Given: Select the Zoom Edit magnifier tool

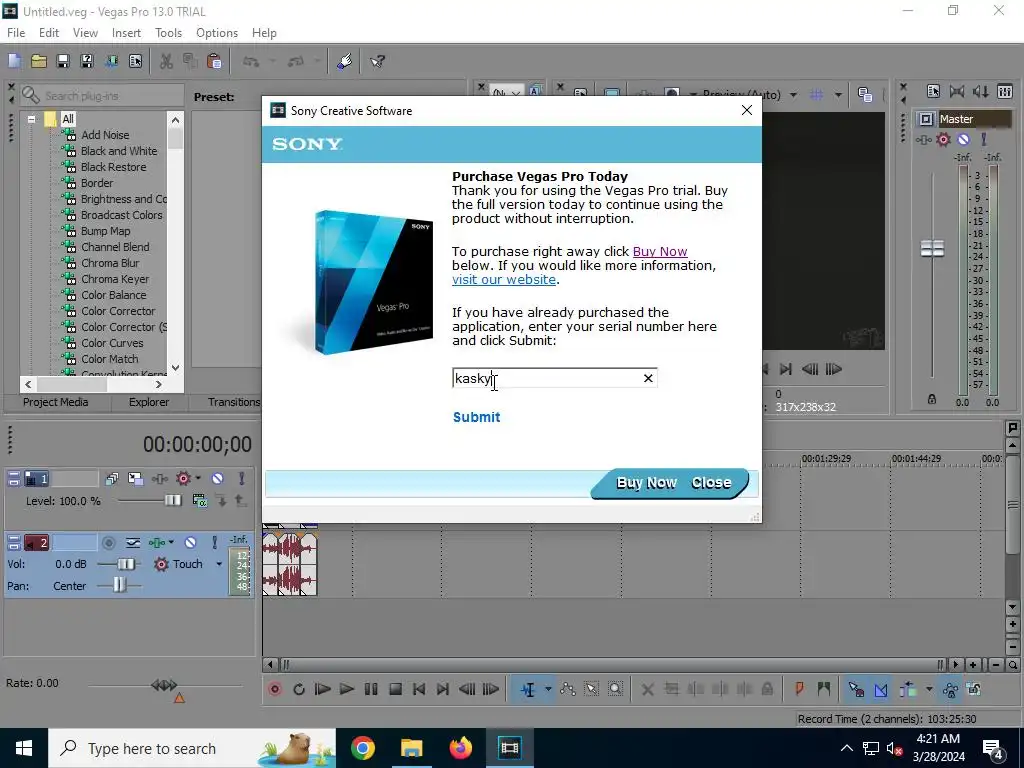Looking at the screenshot, I should (x=615, y=689).
